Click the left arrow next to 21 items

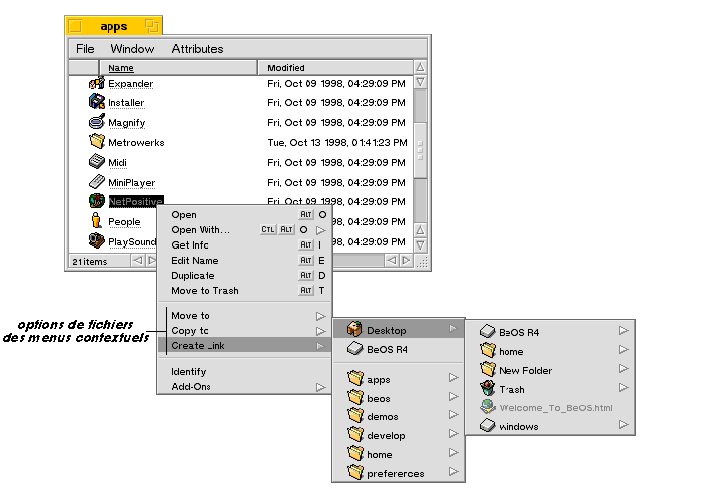click(x=138, y=260)
